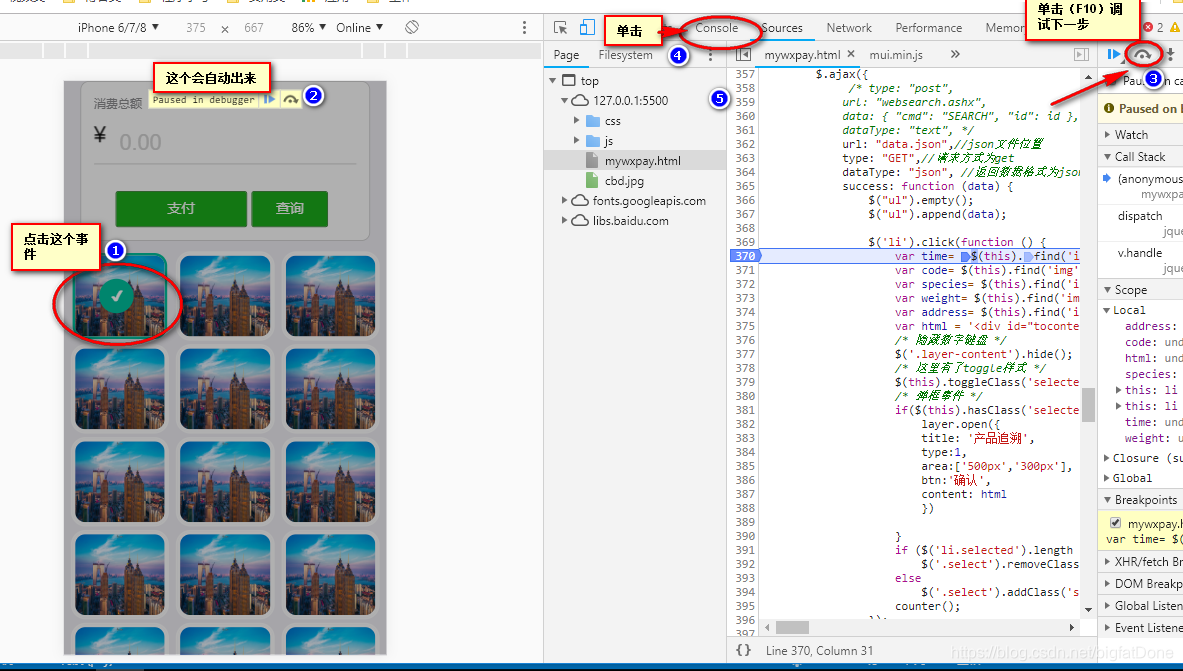Image resolution: width=1183 pixels, height=671 pixels.
Task: Show more editor tabs chevron
Action: point(955,54)
